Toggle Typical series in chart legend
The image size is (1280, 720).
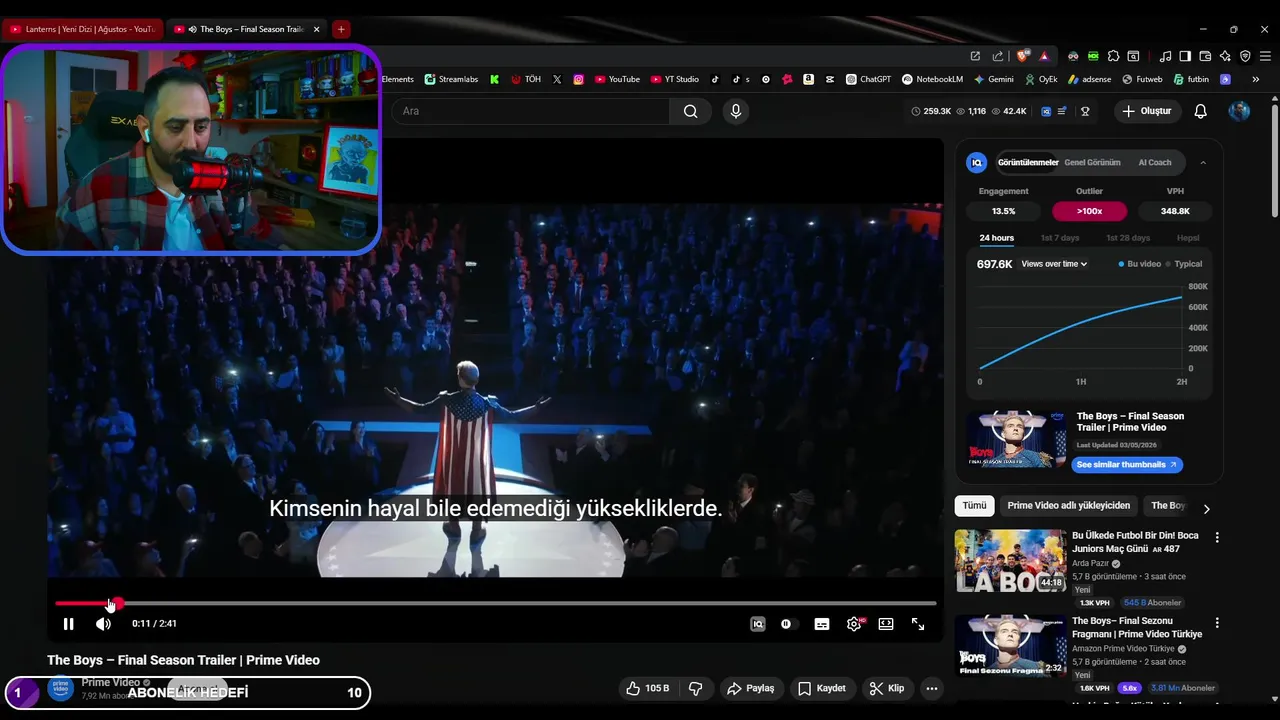click(x=1184, y=264)
